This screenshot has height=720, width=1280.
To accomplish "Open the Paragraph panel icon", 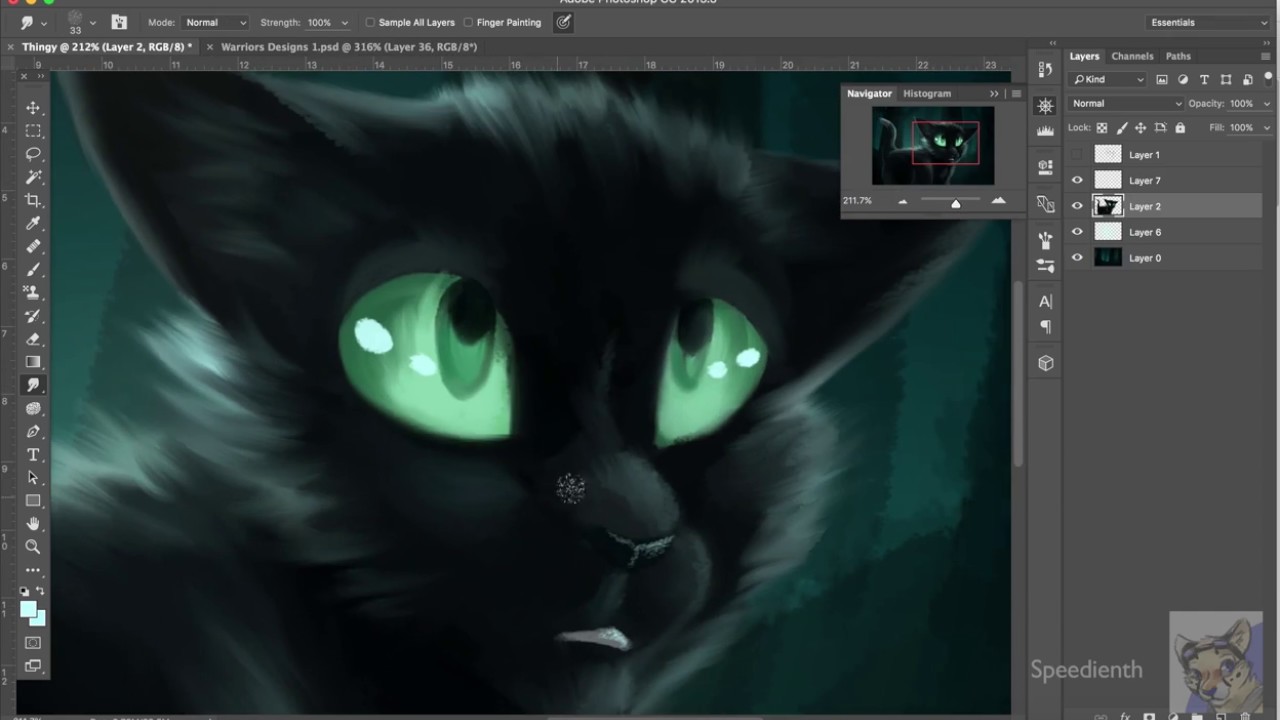I will [1045, 327].
